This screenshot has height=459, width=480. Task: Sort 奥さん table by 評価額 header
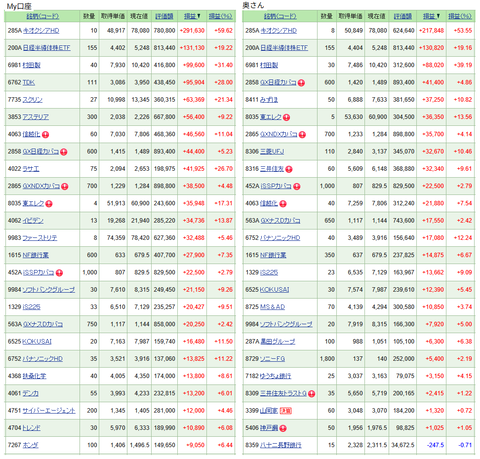pyautogui.click(x=402, y=16)
